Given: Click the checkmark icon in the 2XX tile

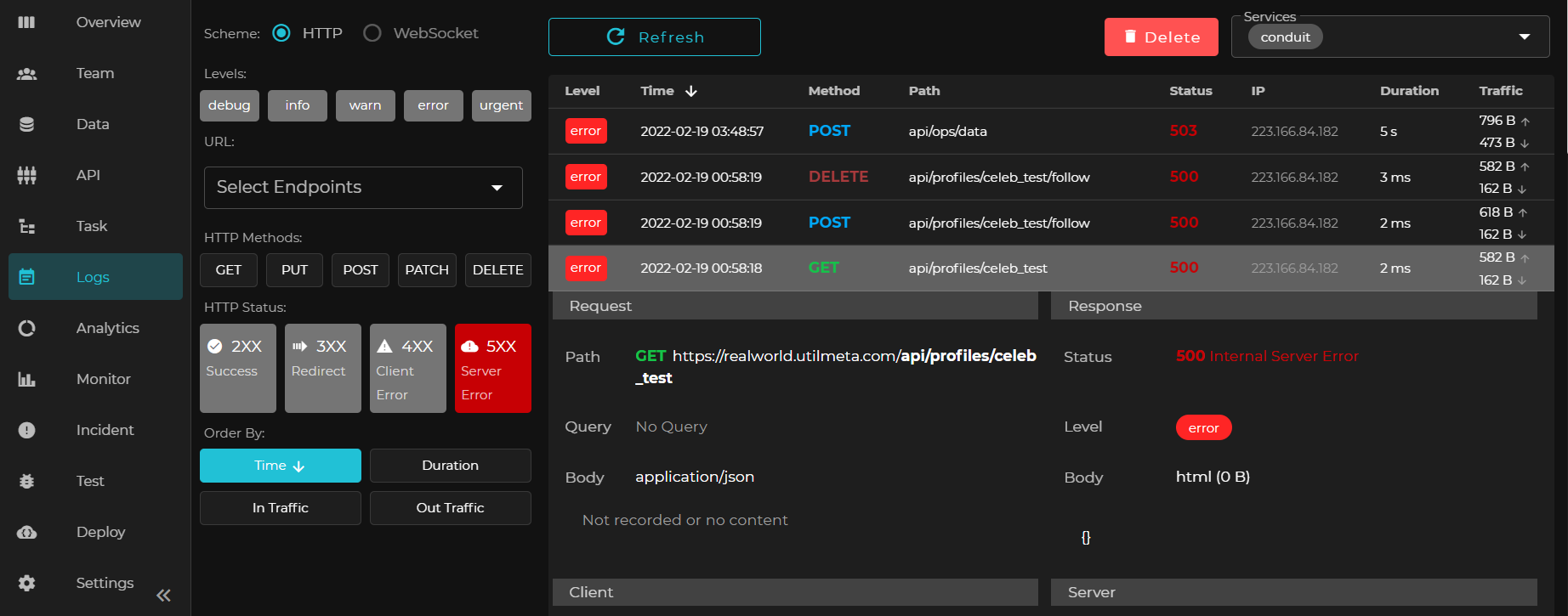Looking at the screenshot, I should click(x=215, y=346).
